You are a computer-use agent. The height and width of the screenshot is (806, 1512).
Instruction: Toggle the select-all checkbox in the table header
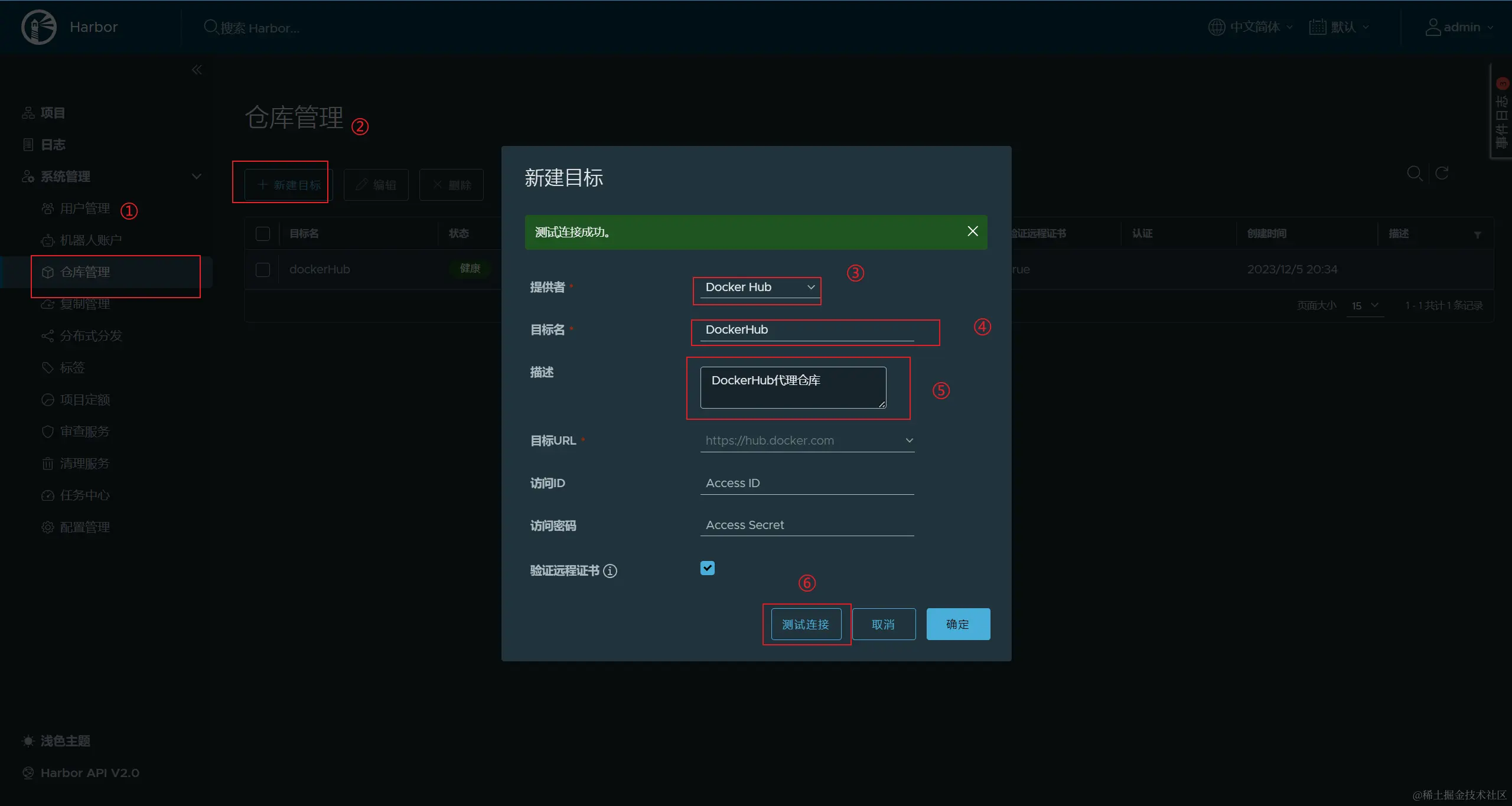tap(263, 234)
